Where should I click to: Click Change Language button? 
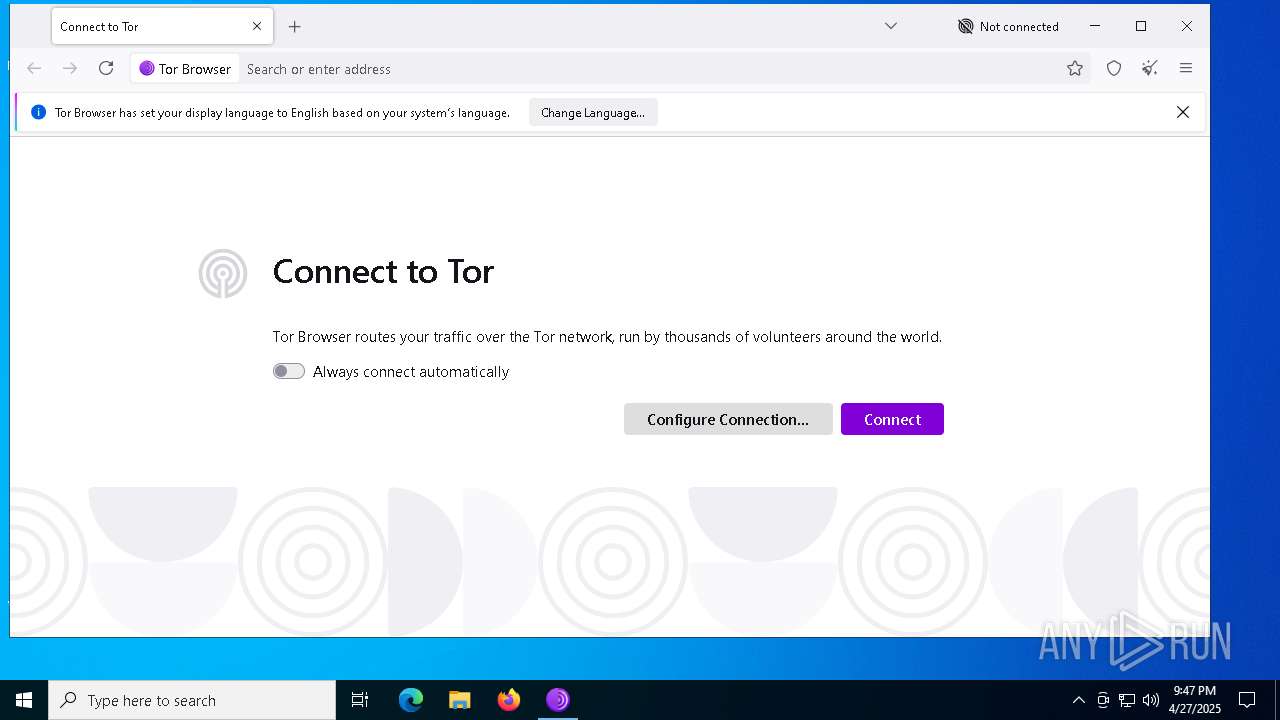click(593, 113)
